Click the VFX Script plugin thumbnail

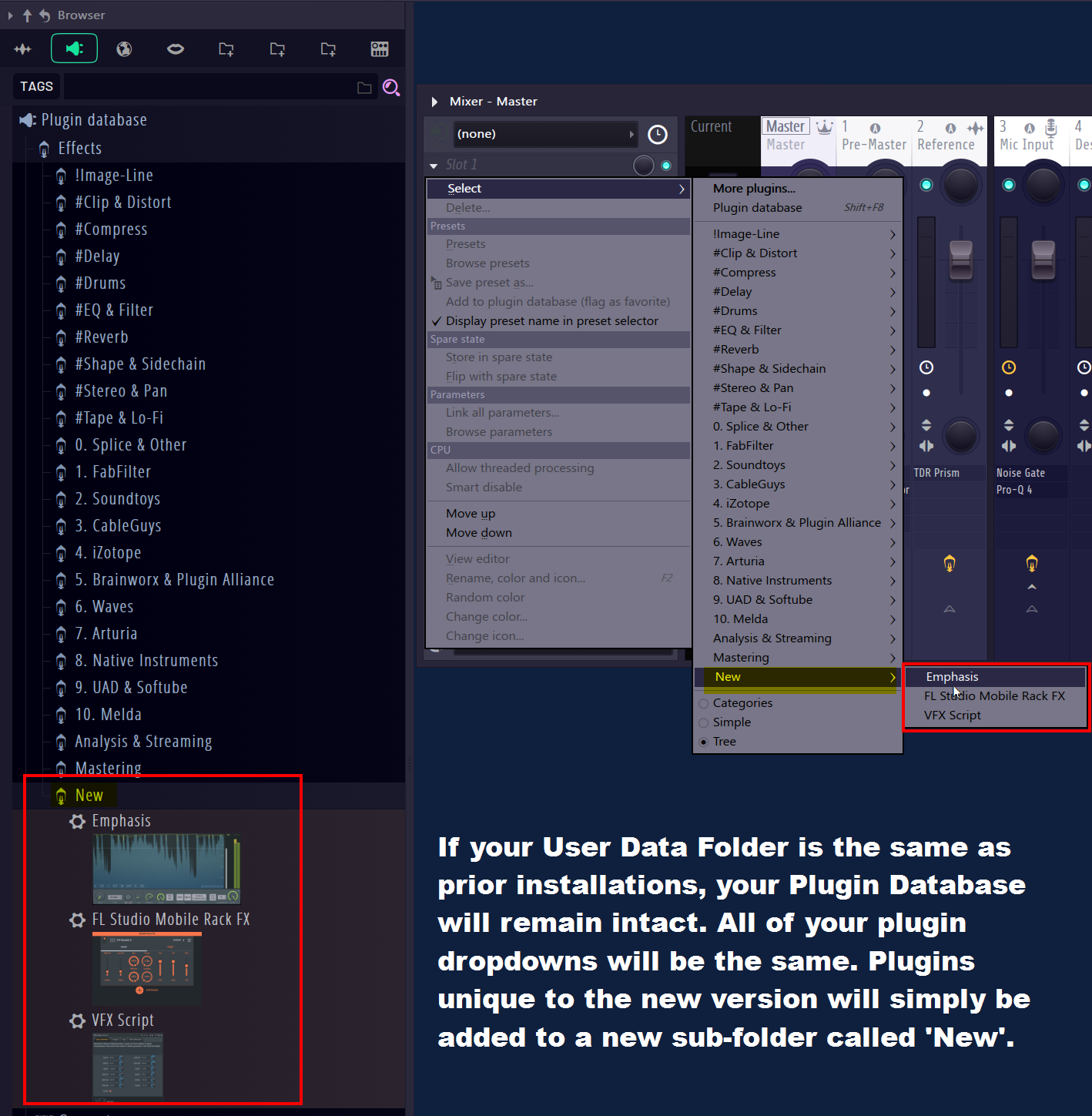[128, 1067]
